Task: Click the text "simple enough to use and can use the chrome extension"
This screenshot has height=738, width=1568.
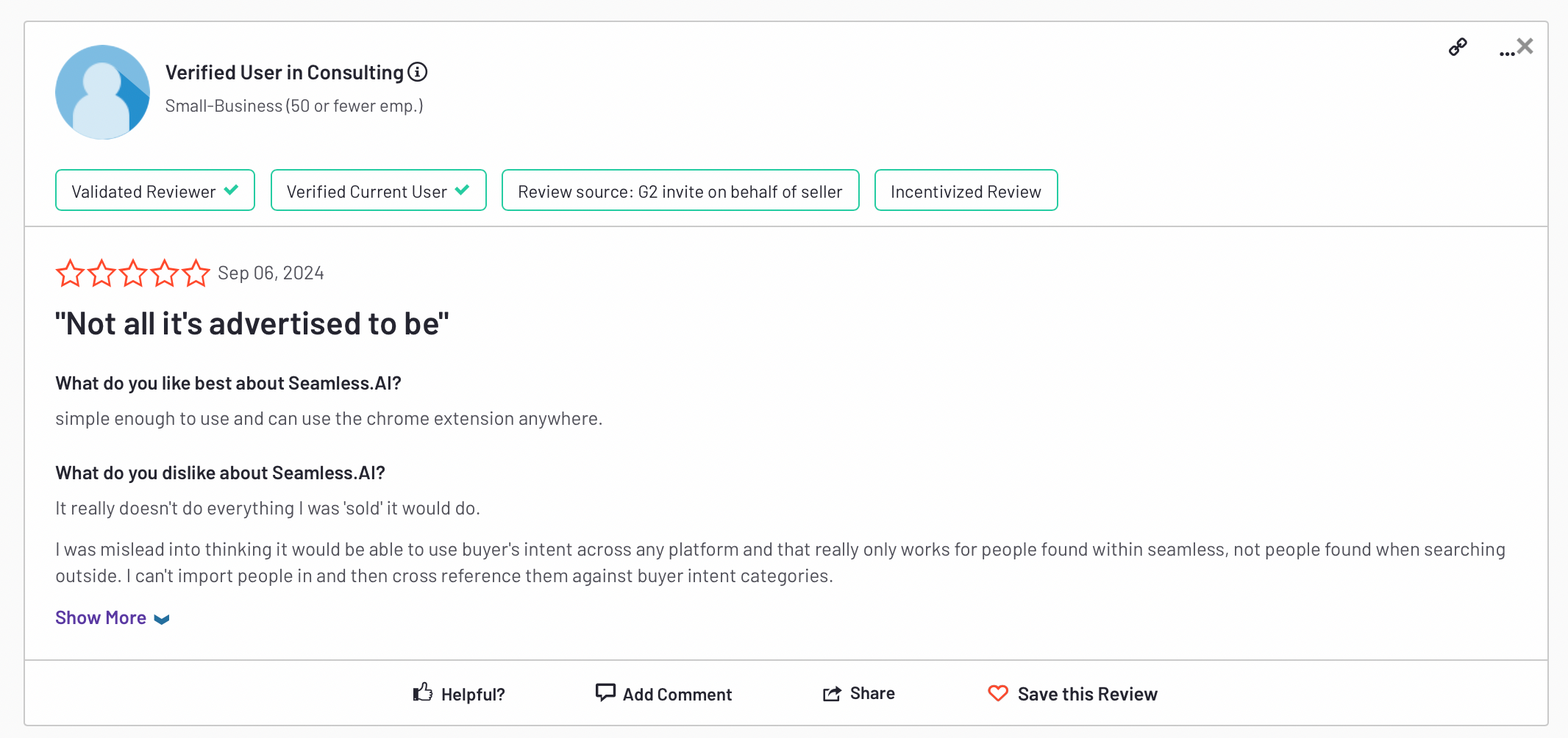Action: tap(285, 418)
